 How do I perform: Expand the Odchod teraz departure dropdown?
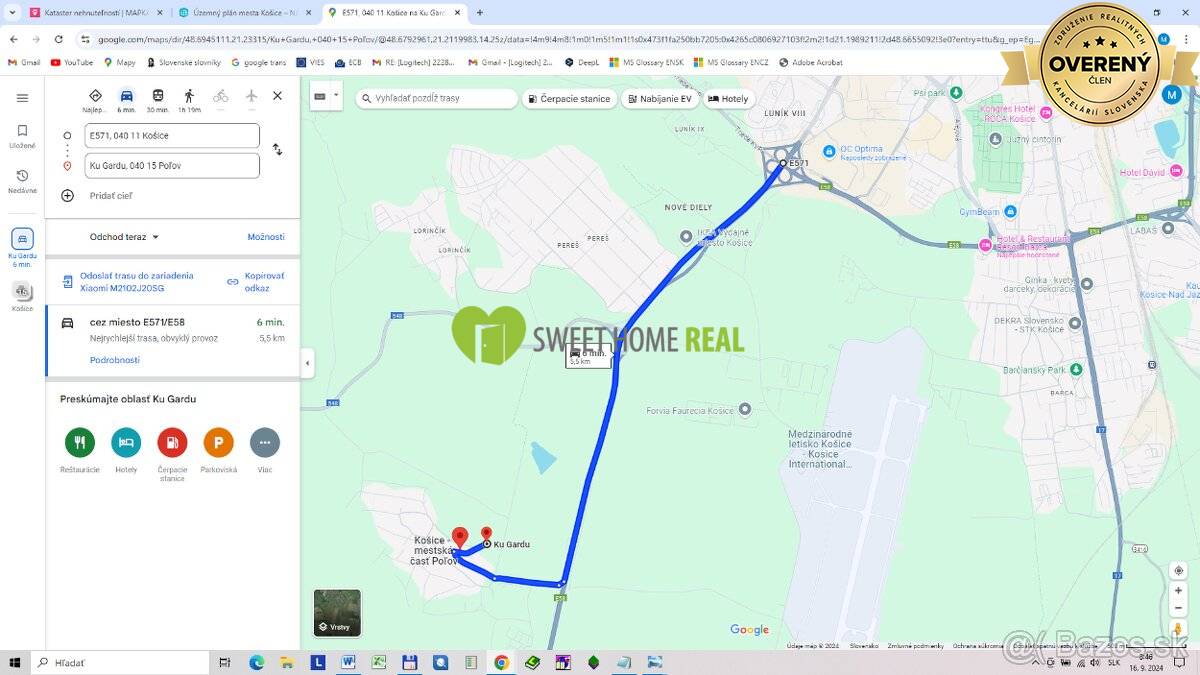pyautogui.click(x=124, y=237)
